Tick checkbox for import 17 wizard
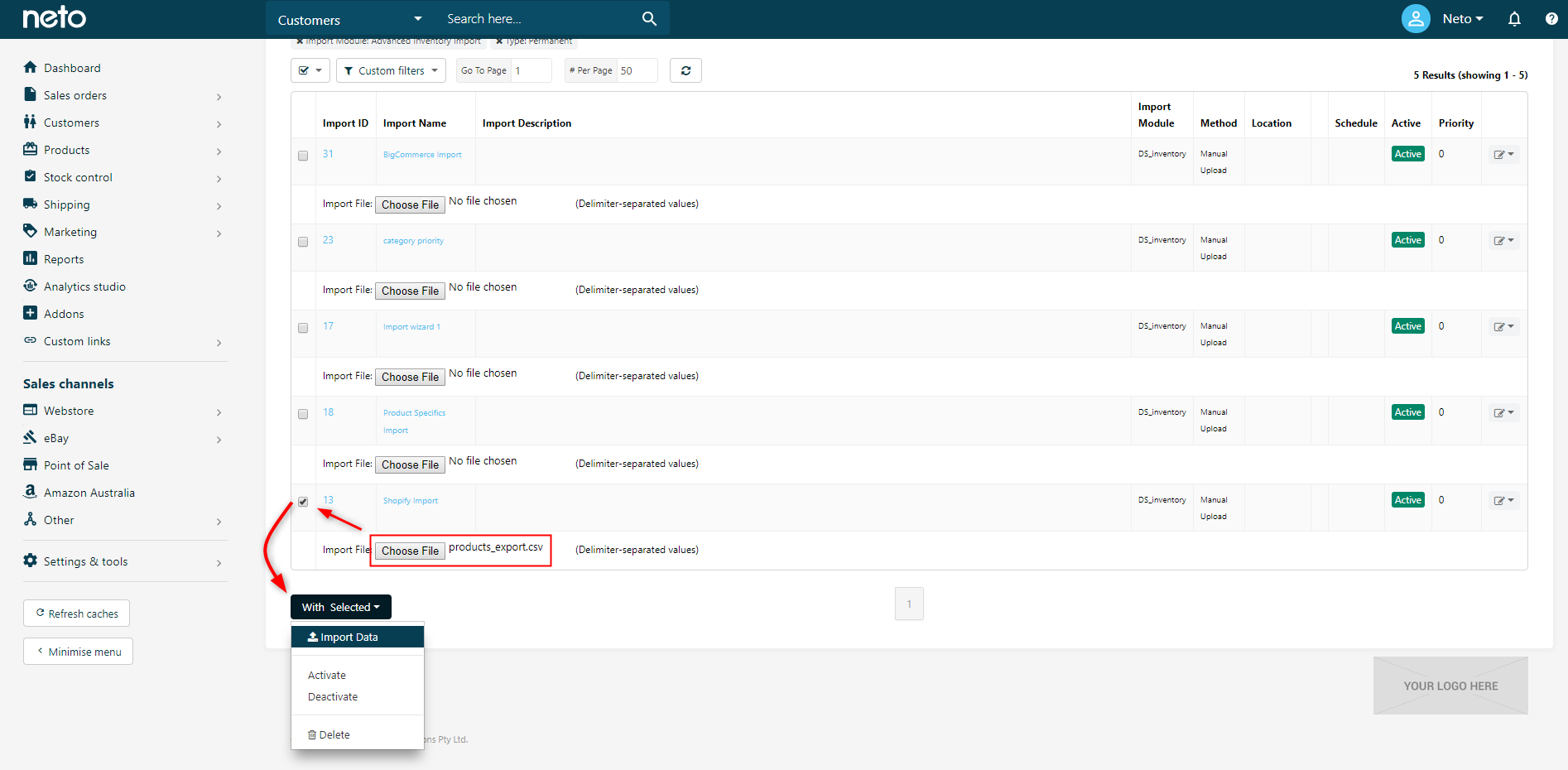The image size is (1568, 770). 303,328
